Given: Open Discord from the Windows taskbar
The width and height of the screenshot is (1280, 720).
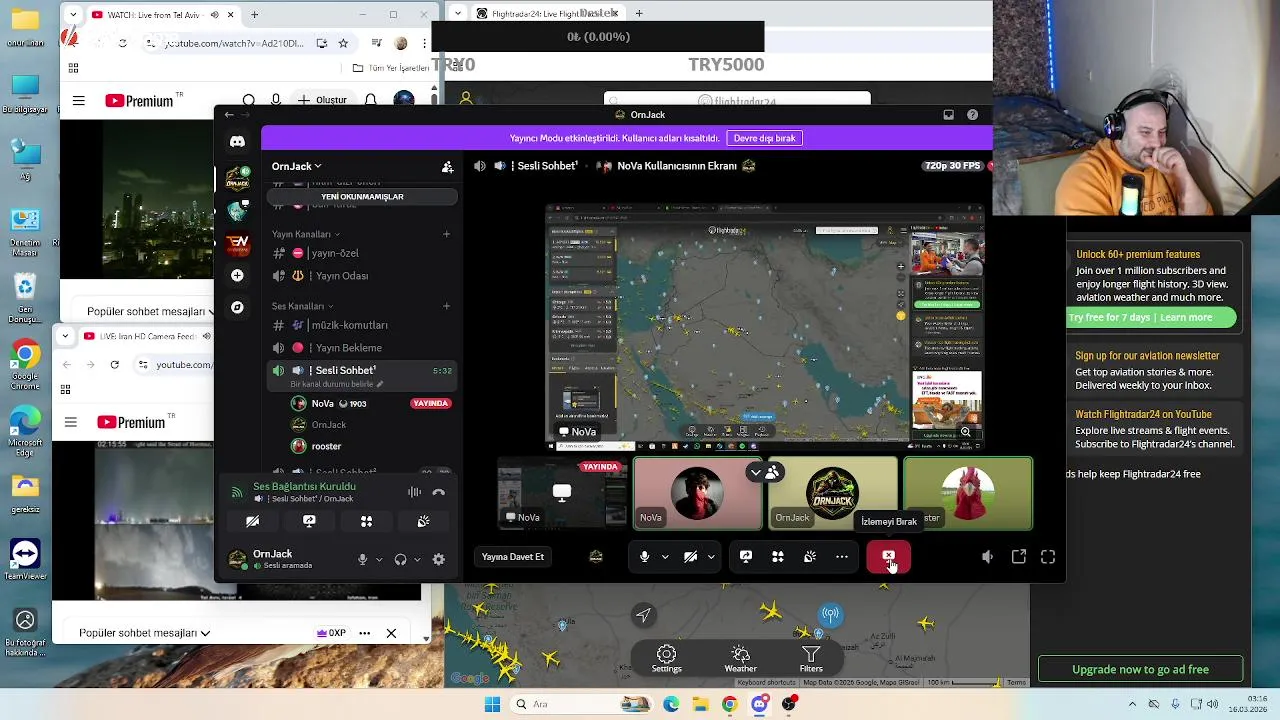Looking at the screenshot, I should click(759, 704).
